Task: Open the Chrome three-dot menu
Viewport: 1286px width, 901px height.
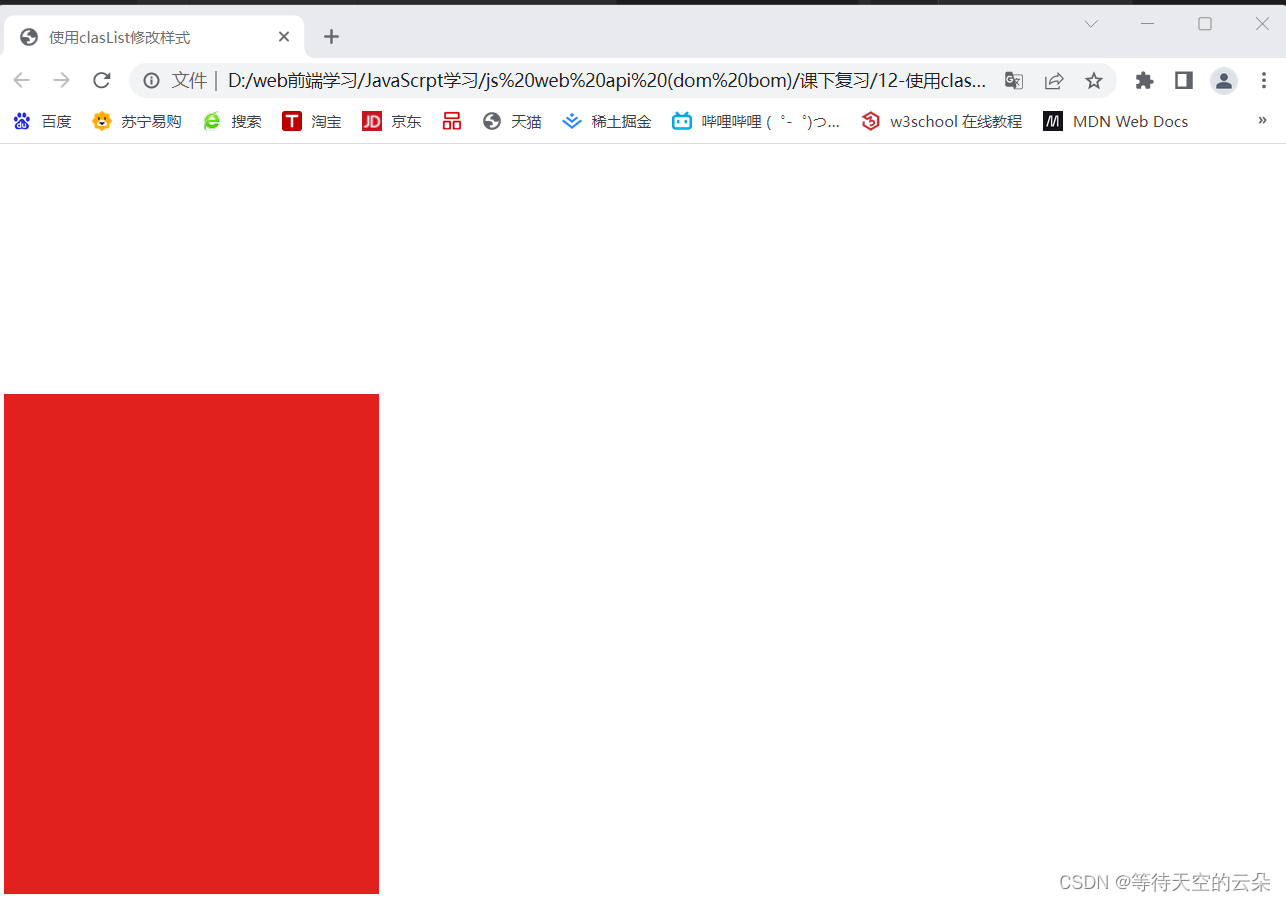Action: (1264, 80)
